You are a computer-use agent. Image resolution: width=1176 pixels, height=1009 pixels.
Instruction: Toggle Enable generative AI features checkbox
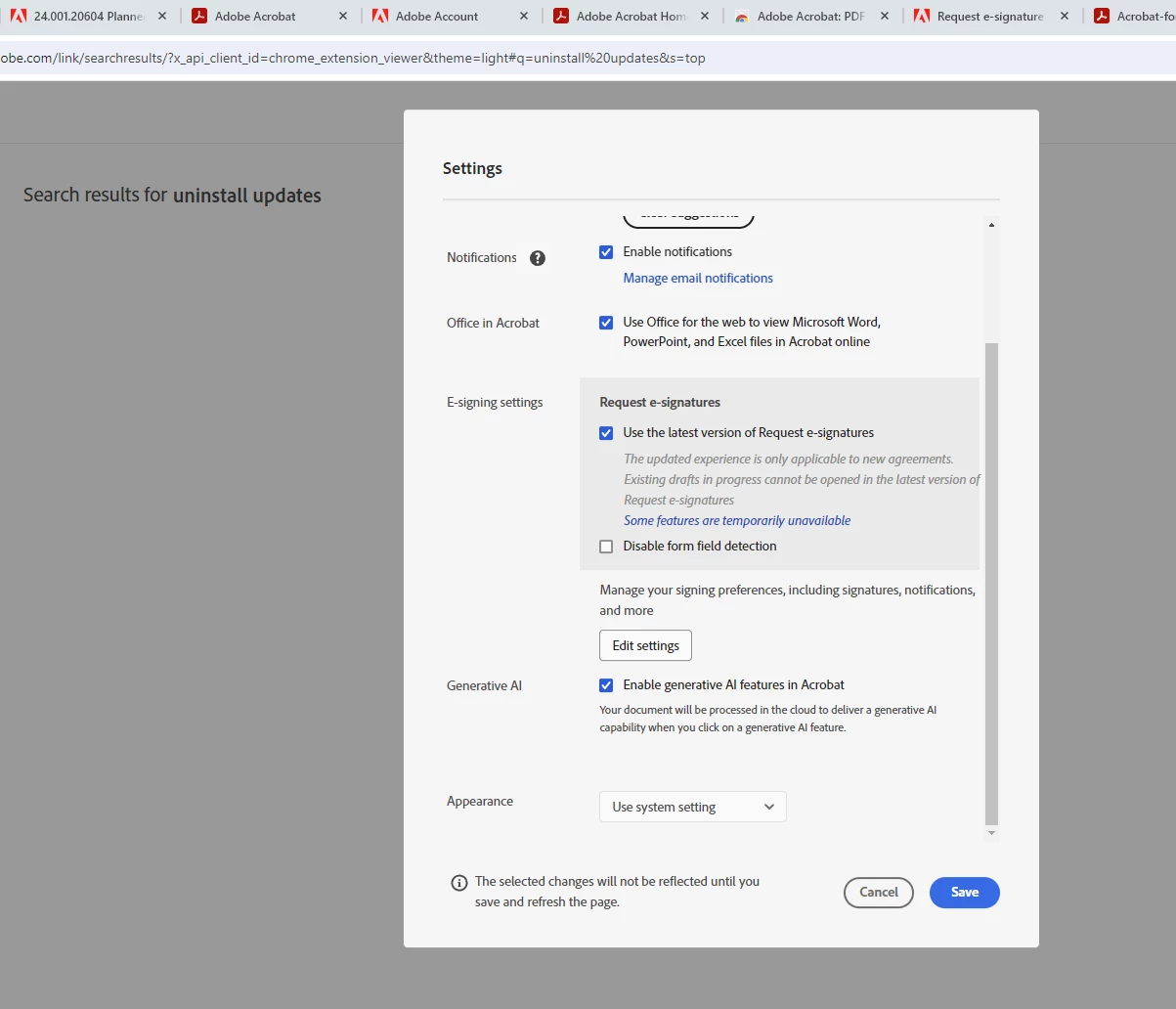[606, 685]
